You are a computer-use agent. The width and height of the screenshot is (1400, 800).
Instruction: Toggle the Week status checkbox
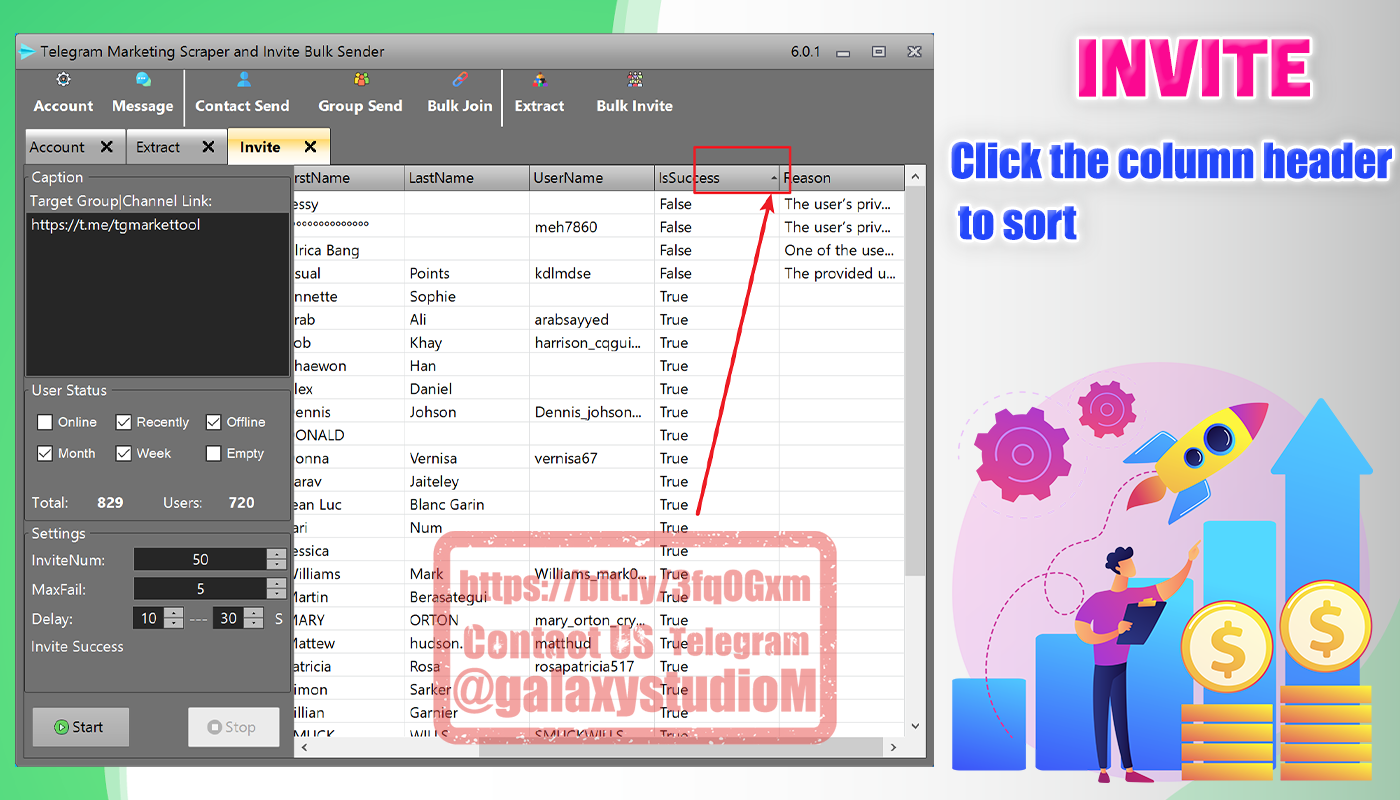(123, 453)
